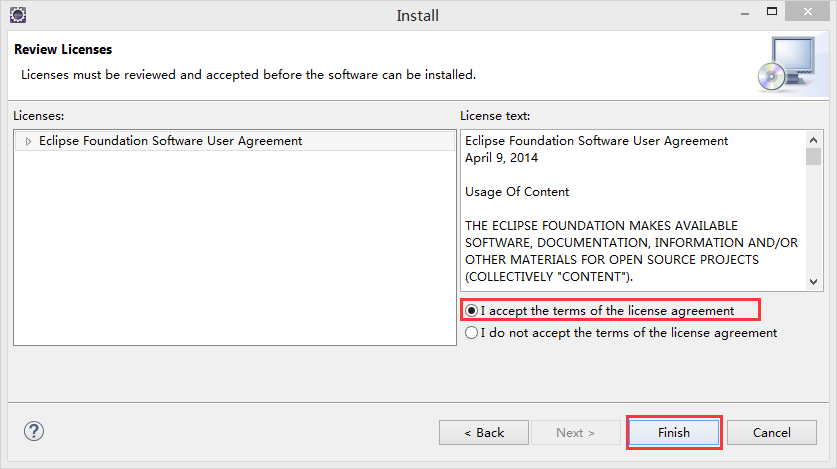The height and width of the screenshot is (469, 837).
Task: Click inside the license text box
Action: pyautogui.click(x=634, y=210)
